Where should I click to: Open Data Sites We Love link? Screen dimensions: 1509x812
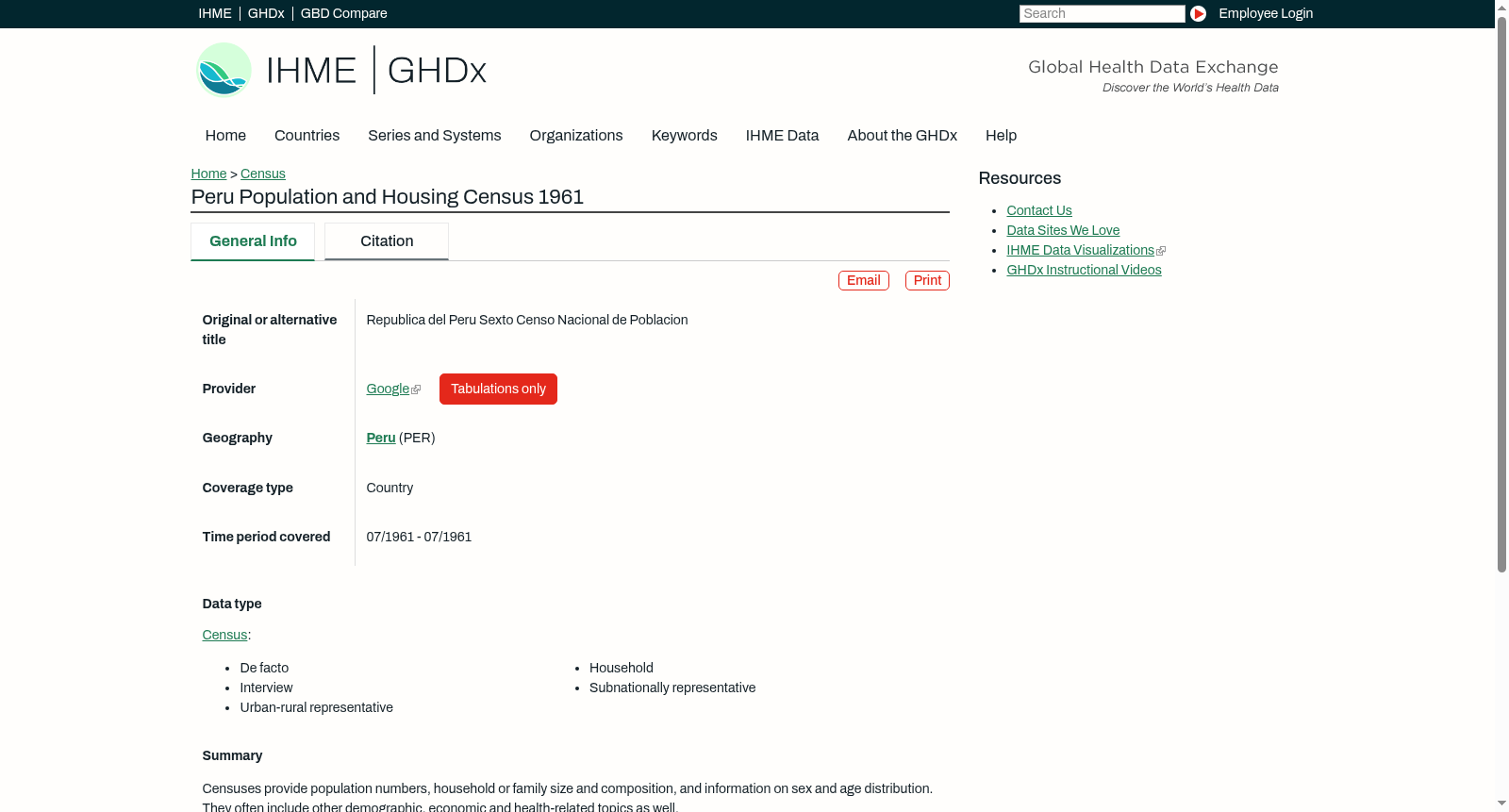[x=1063, y=230]
